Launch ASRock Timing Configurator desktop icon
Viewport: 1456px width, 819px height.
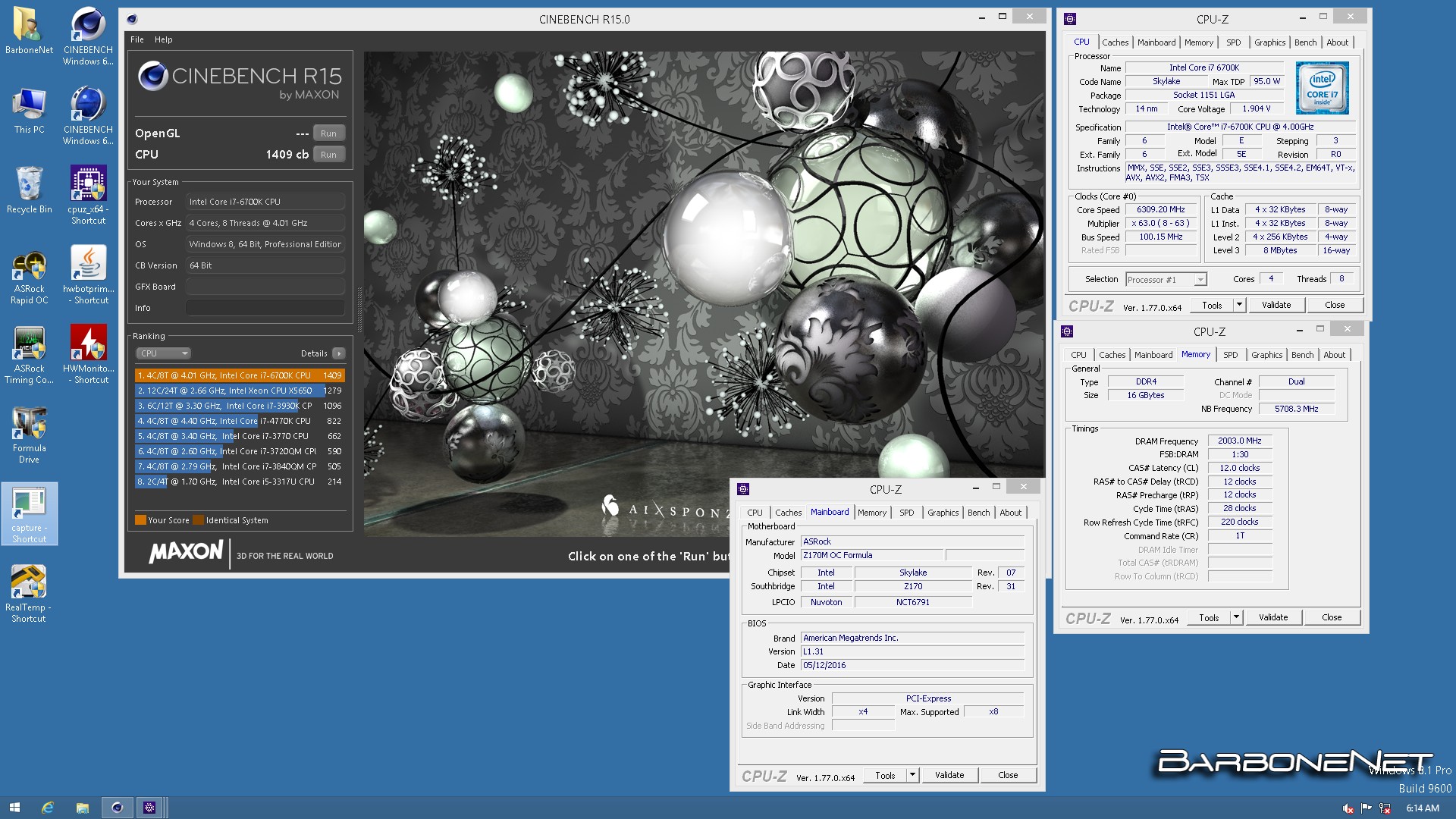[29, 354]
